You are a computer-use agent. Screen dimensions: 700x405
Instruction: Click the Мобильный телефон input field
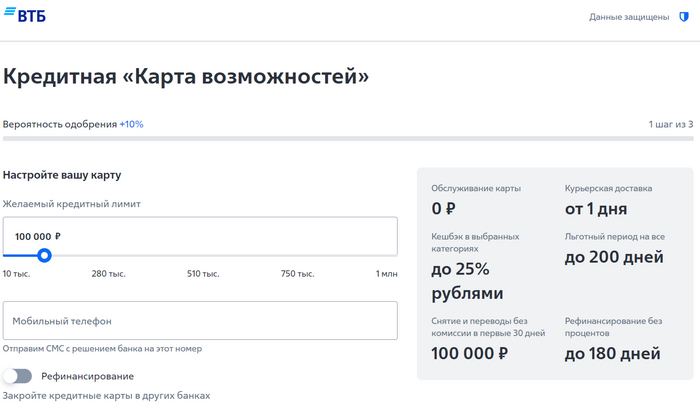point(200,321)
